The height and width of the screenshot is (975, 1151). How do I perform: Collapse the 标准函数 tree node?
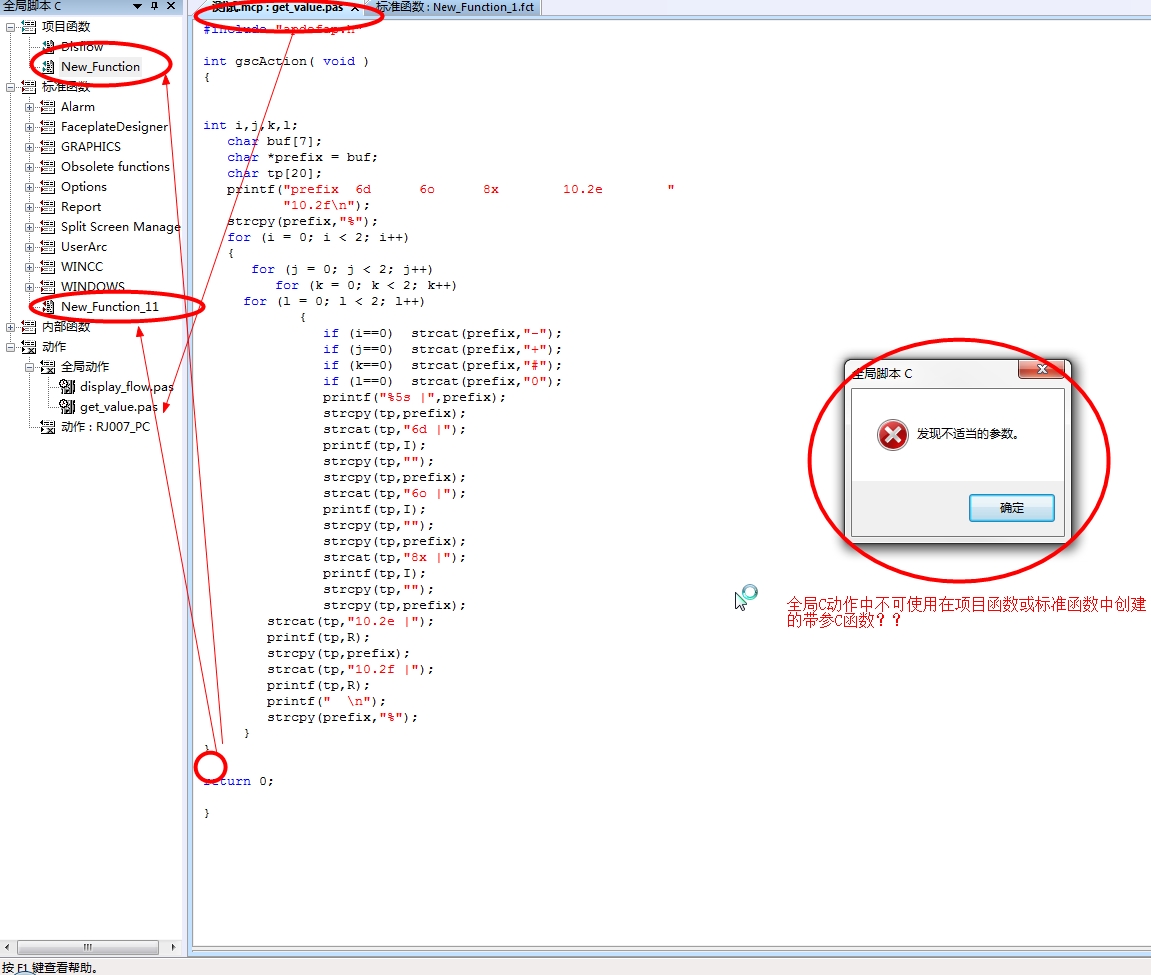pos(10,87)
